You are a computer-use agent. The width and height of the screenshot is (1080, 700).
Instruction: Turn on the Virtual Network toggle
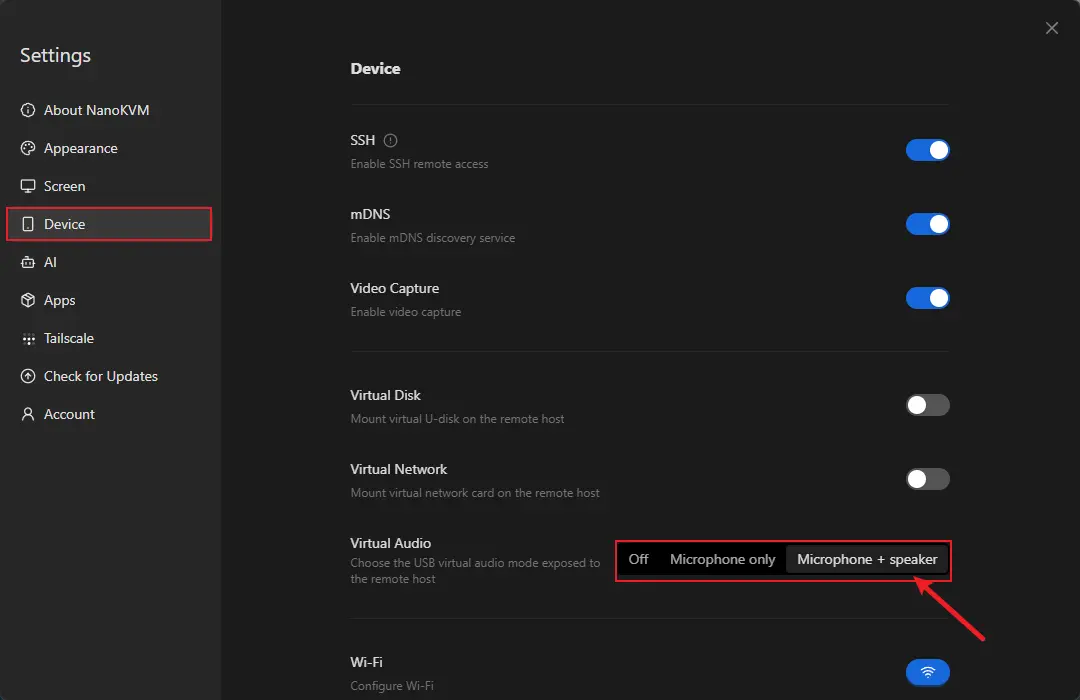[x=927, y=479]
